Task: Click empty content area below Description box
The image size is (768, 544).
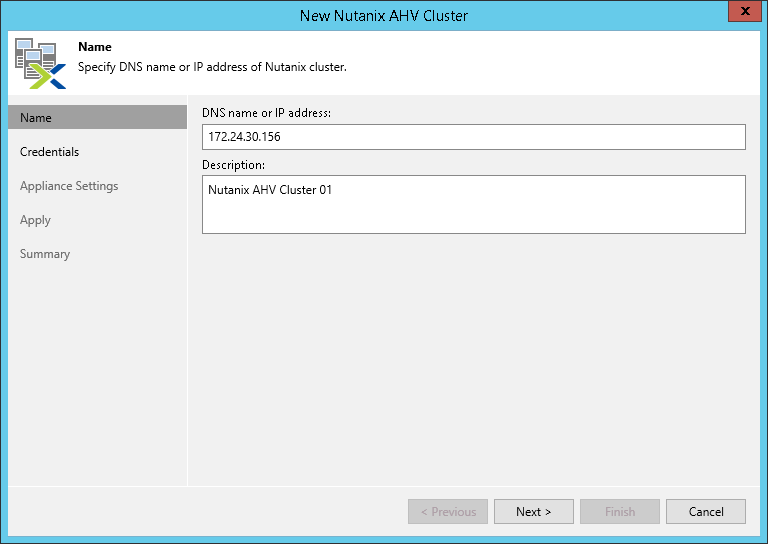Action: (x=473, y=360)
